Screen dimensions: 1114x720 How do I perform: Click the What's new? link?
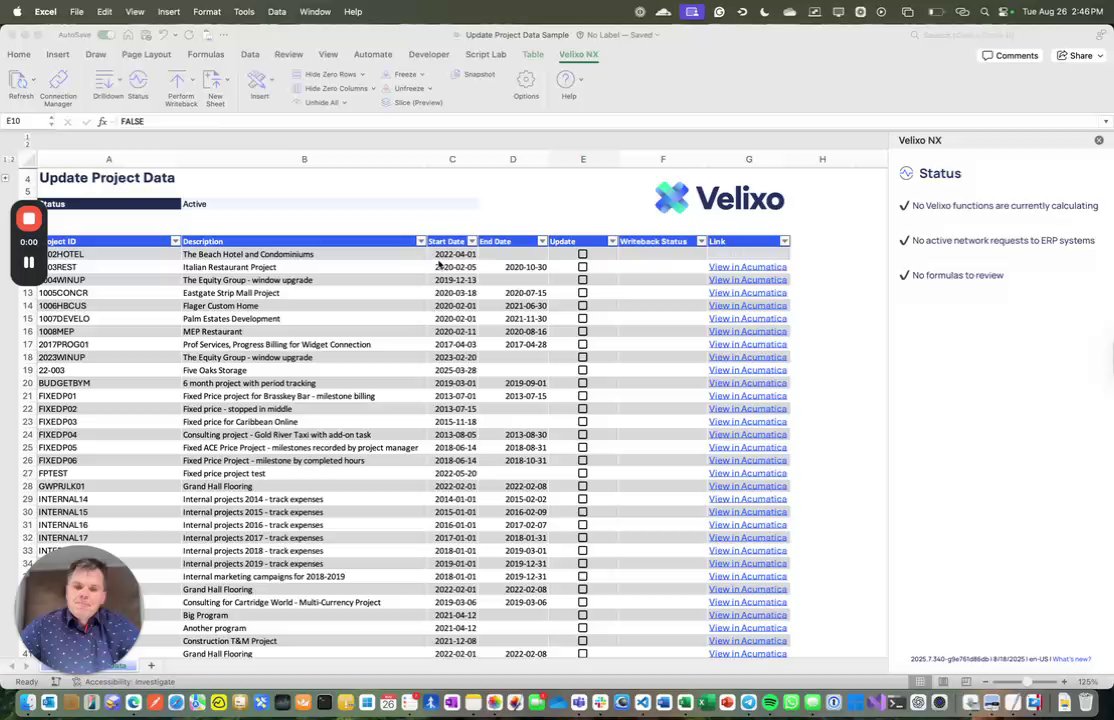click(1071, 659)
